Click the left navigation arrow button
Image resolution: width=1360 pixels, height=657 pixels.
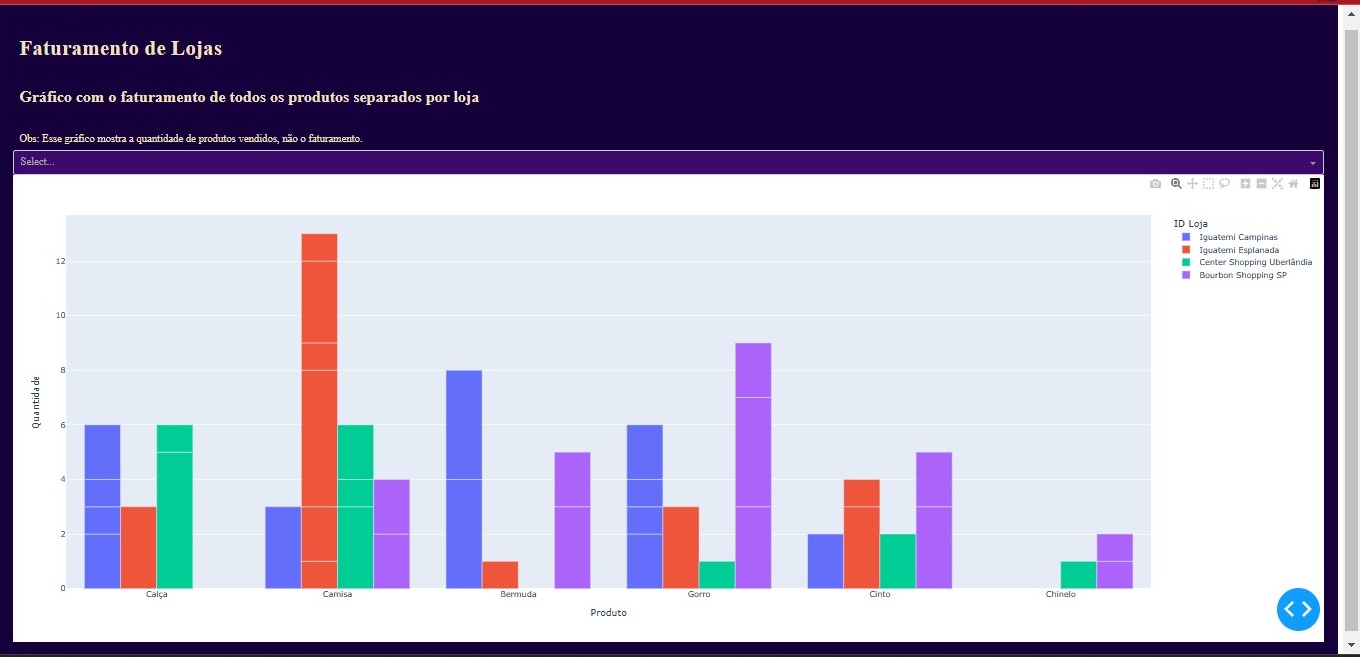[x=1290, y=609]
